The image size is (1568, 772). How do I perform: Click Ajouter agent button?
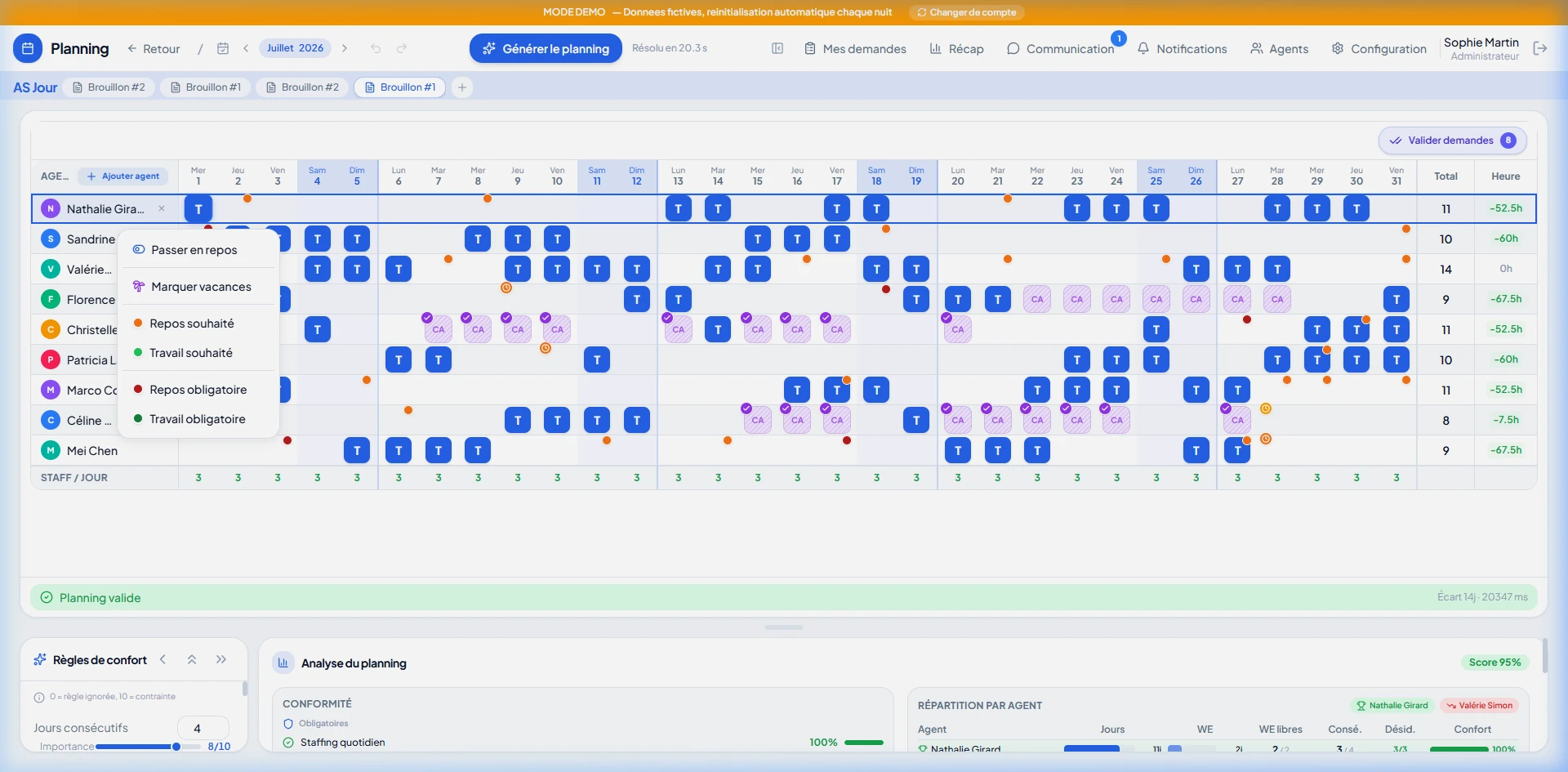click(123, 176)
